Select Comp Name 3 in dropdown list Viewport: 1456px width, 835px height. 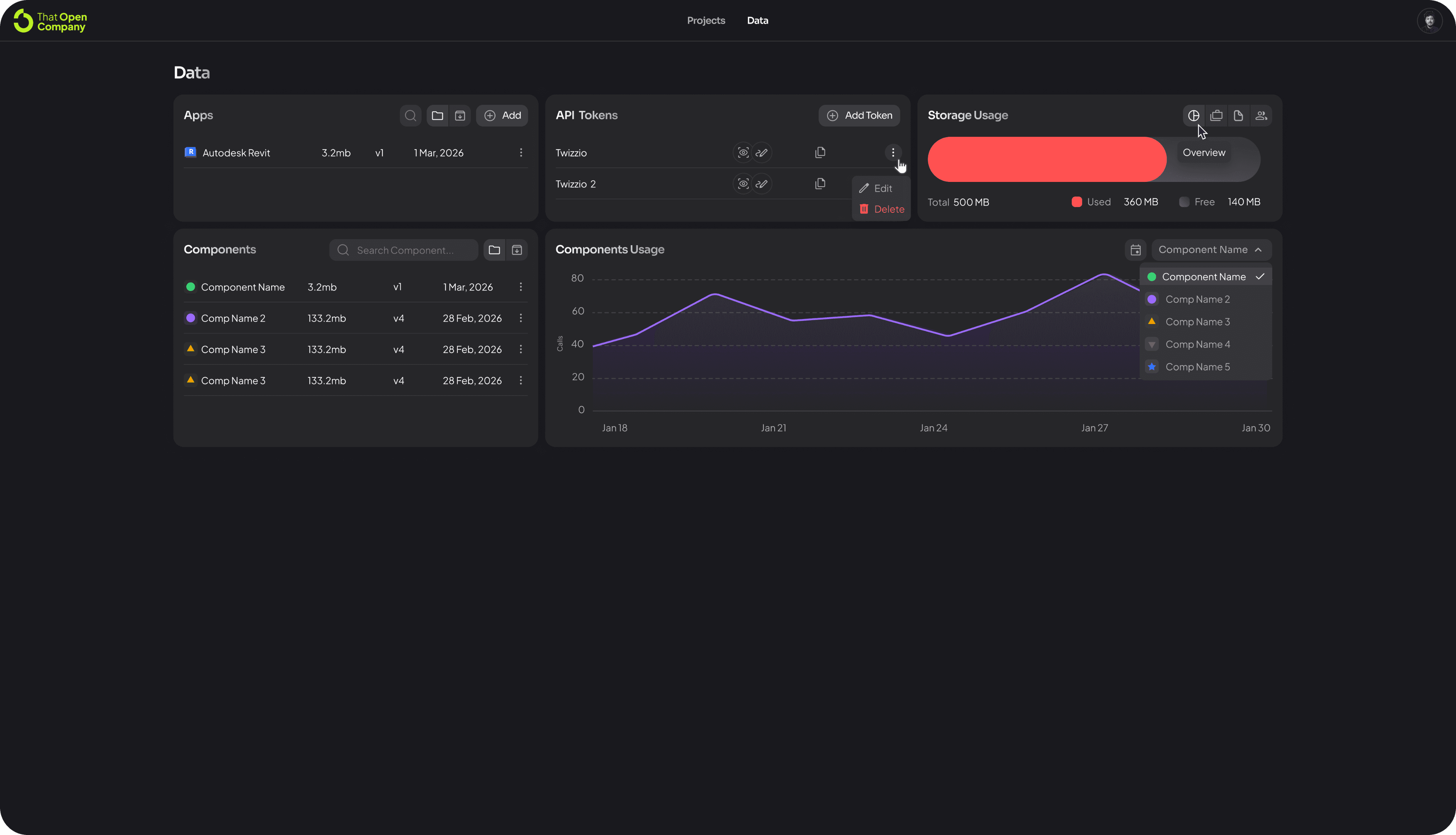(x=1206, y=322)
